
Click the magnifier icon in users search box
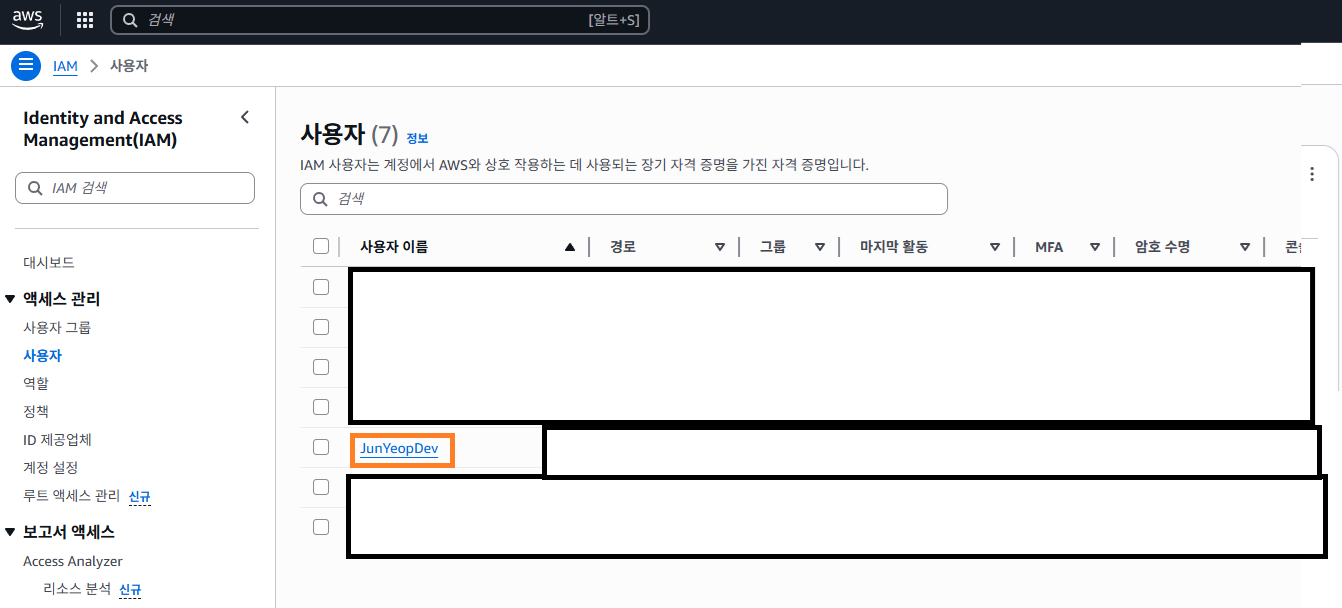tap(321, 199)
